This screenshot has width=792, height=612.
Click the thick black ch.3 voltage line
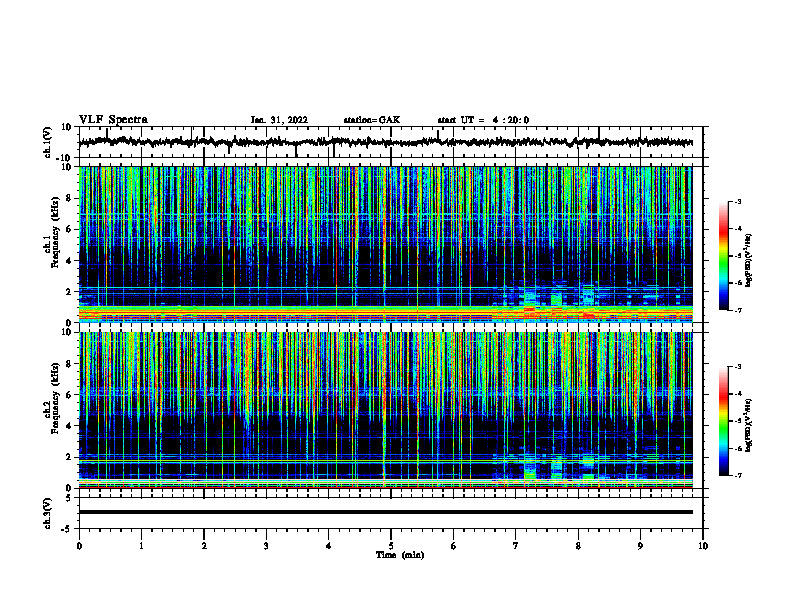tap(386, 512)
